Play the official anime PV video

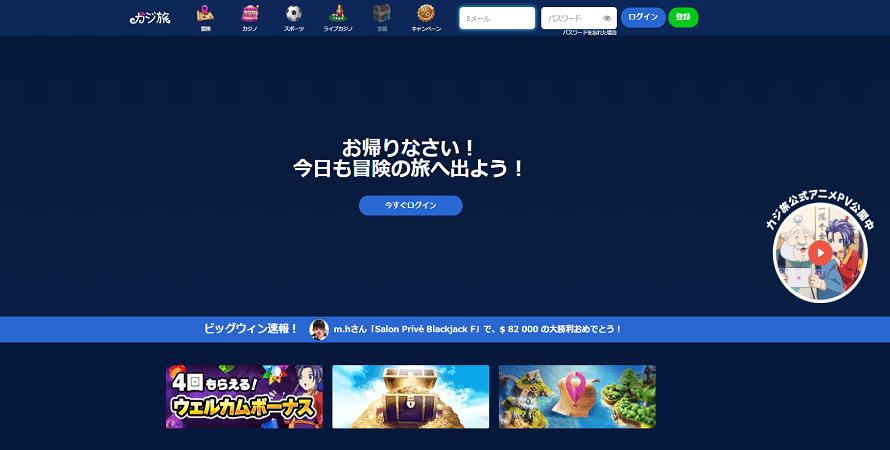(820, 253)
